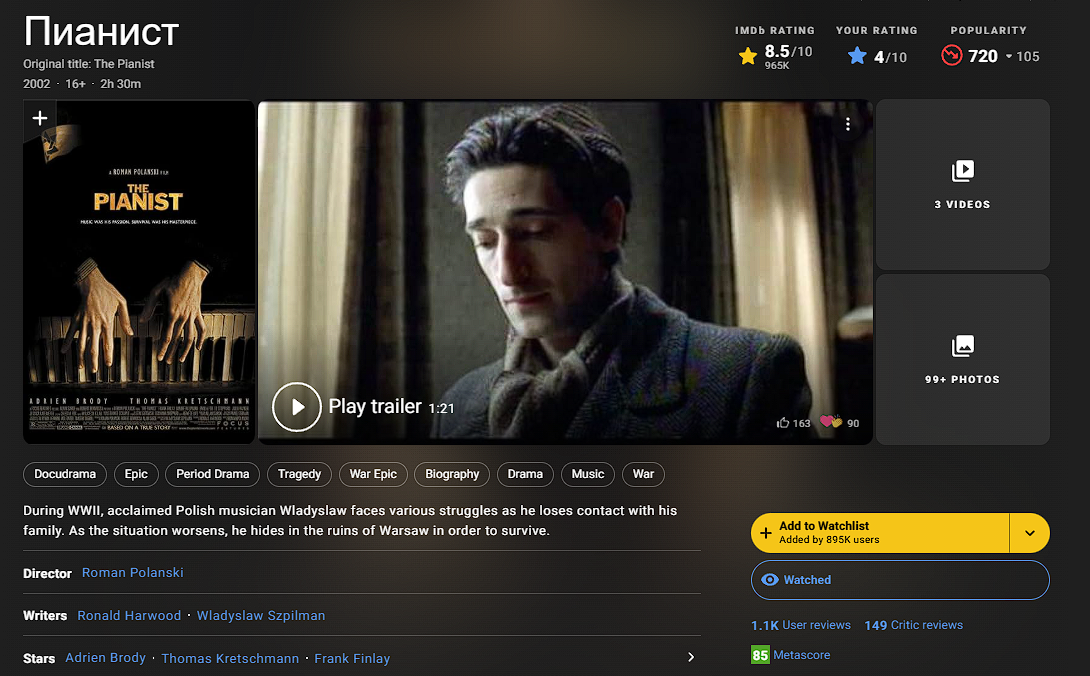The height and width of the screenshot is (676, 1090).
Task: Open the three-dot menu on the trailer
Action: point(847,124)
